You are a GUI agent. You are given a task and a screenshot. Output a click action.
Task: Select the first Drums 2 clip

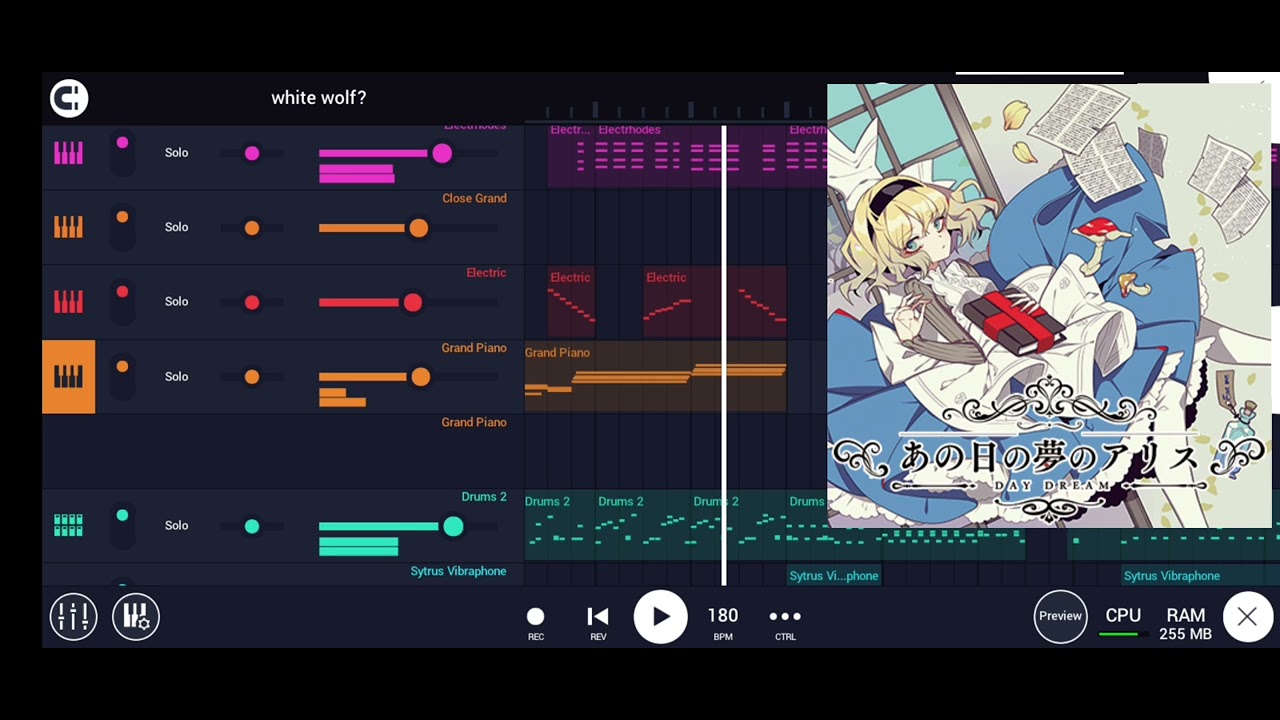560,526
